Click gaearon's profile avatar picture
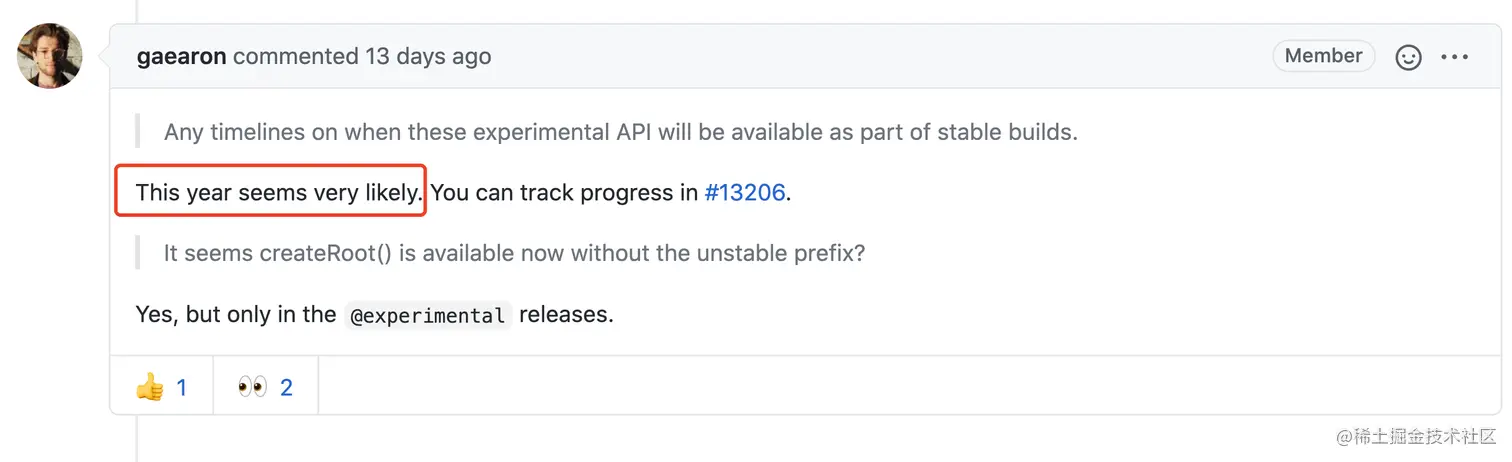The width and height of the screenshot is (1512, 462). (x=50, y=55)
